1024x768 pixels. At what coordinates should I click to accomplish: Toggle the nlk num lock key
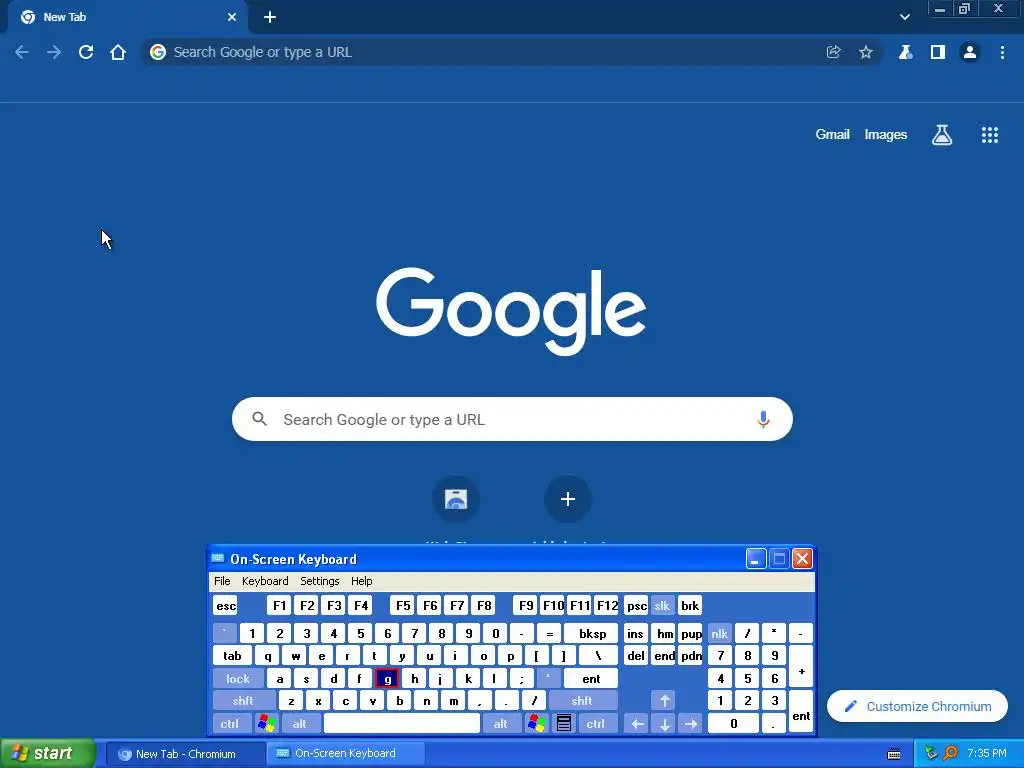click(x=719, y=634)
